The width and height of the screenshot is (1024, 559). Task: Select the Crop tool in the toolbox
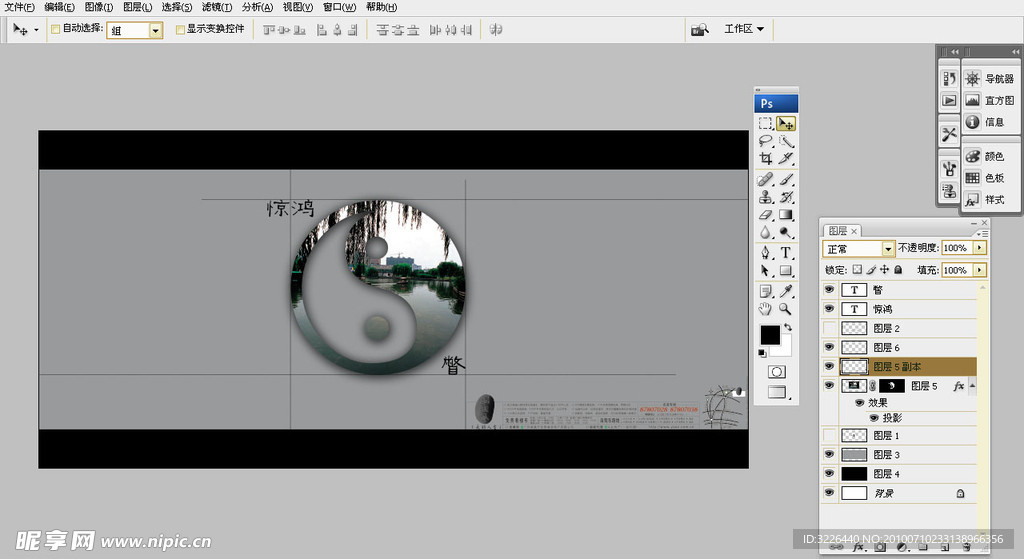(765, 159)
